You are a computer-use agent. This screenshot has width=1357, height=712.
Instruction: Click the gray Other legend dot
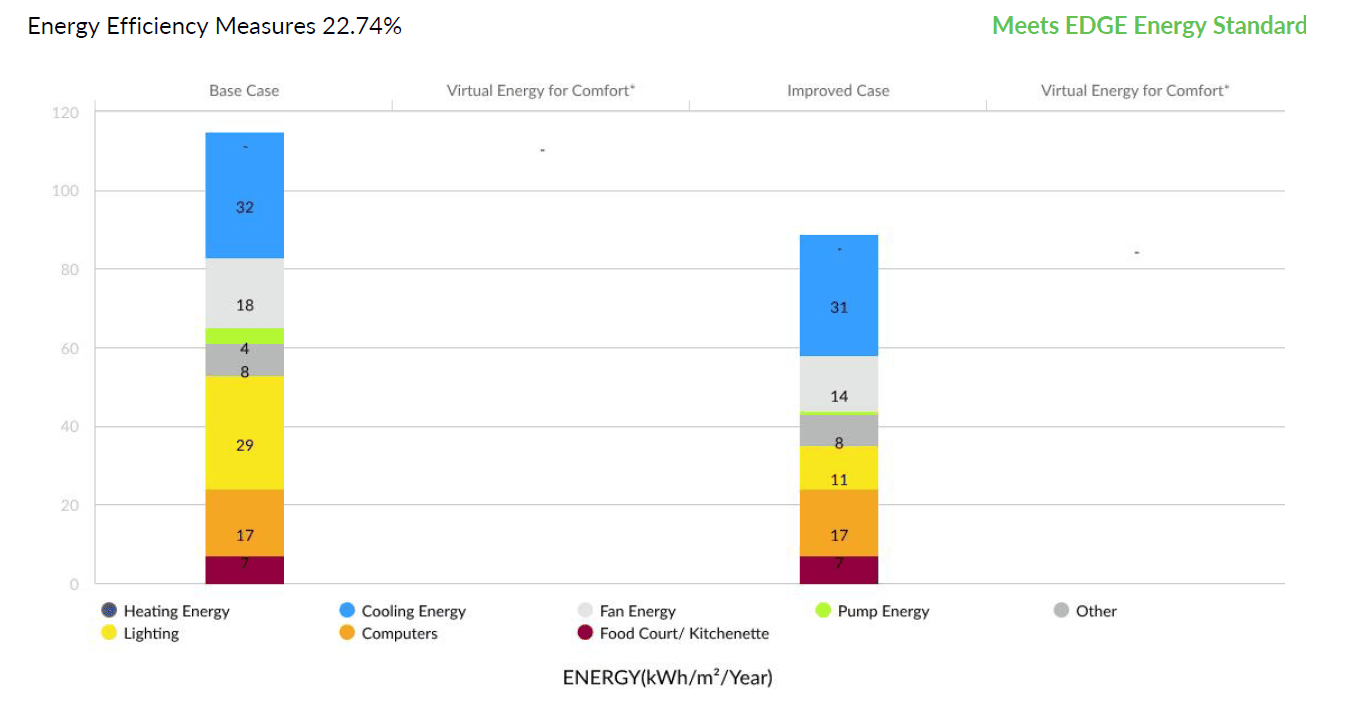[1061, 610]
